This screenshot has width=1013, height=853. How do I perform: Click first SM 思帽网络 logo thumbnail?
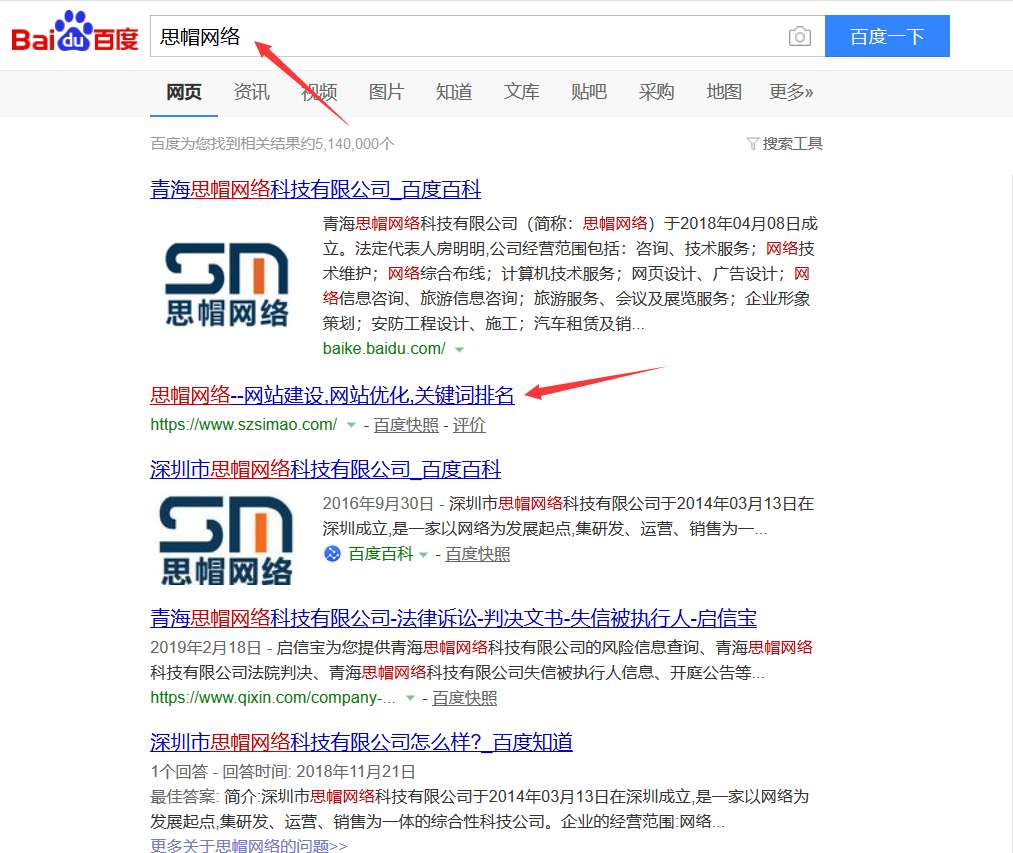click(227, 284)
